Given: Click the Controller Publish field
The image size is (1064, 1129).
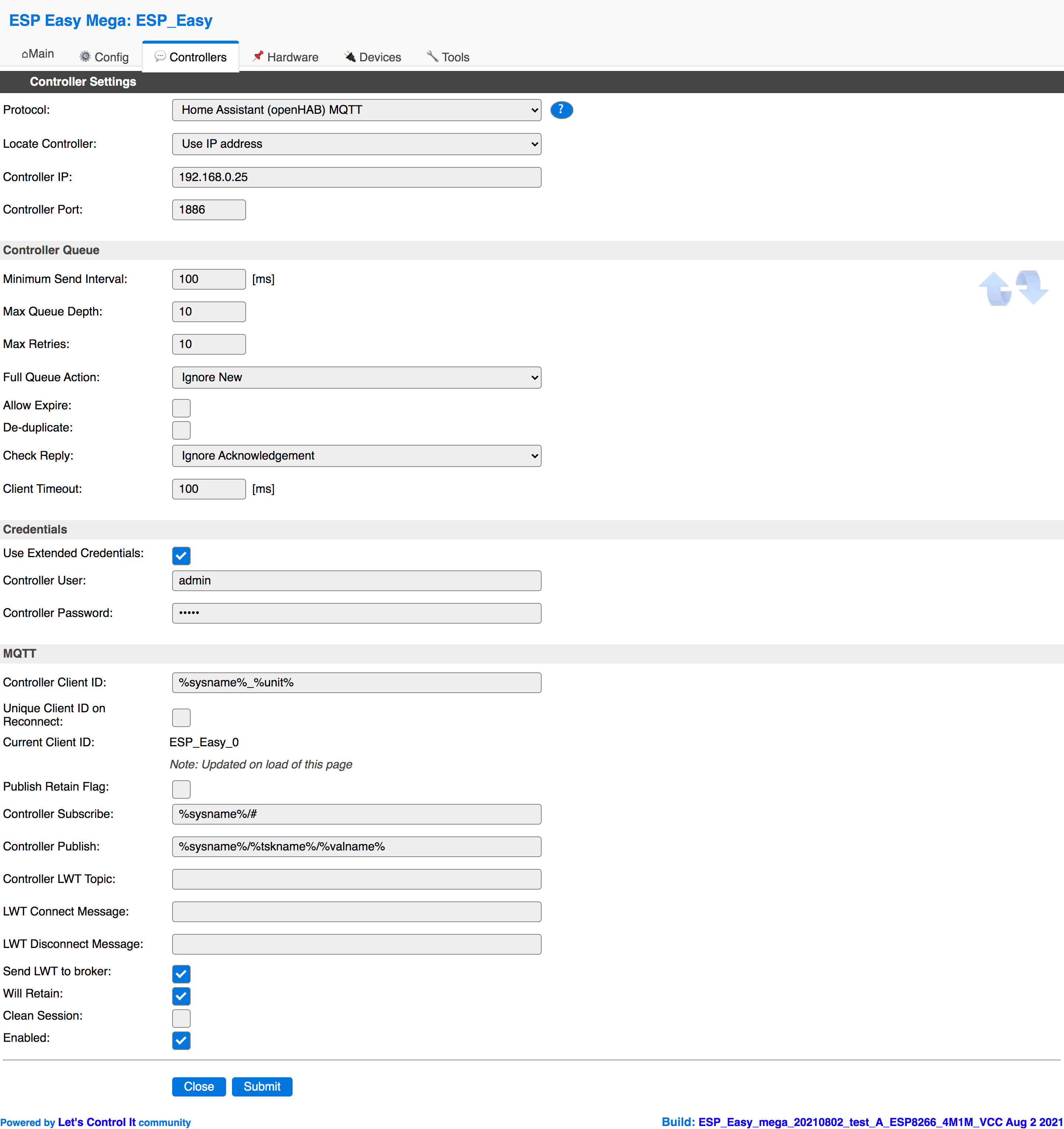Looking at the screenshot, I should pos(357,846).
